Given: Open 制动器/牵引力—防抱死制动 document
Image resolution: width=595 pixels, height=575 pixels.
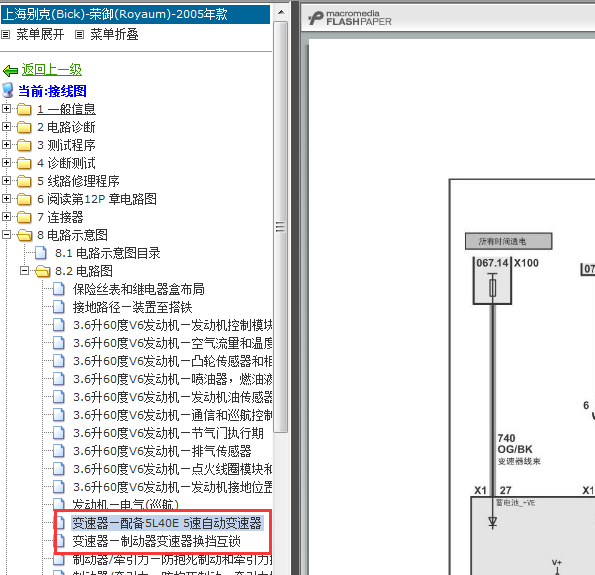Looking at the screenshot, I should click(x=173, y=559).
